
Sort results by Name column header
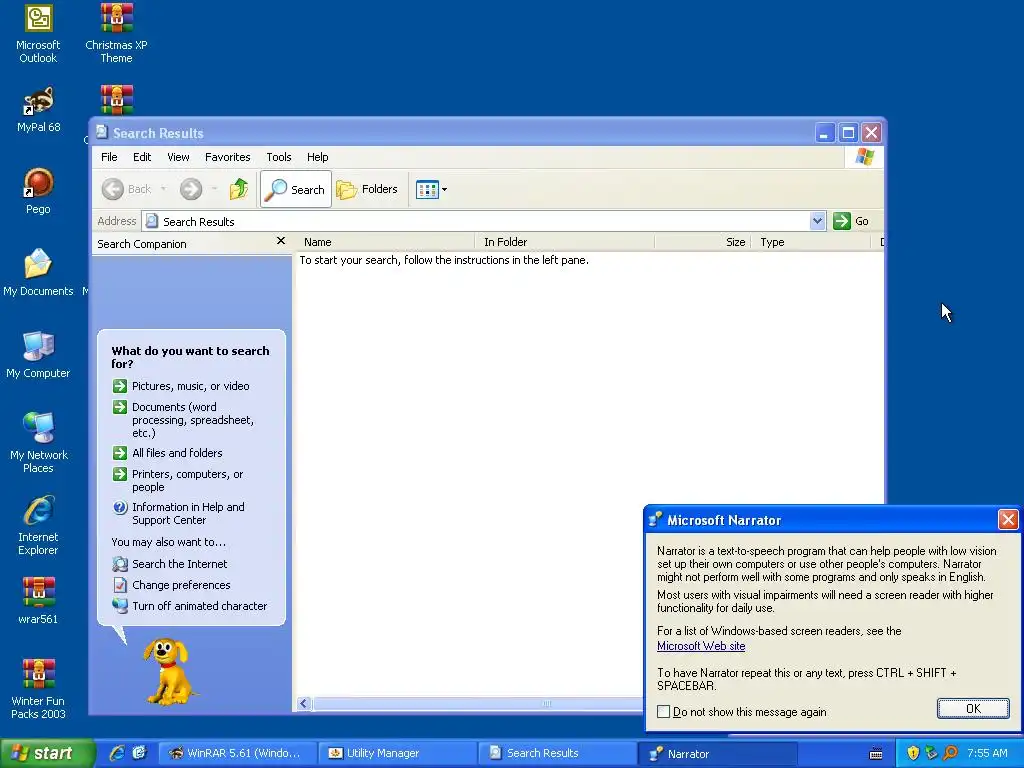[385, 242]
